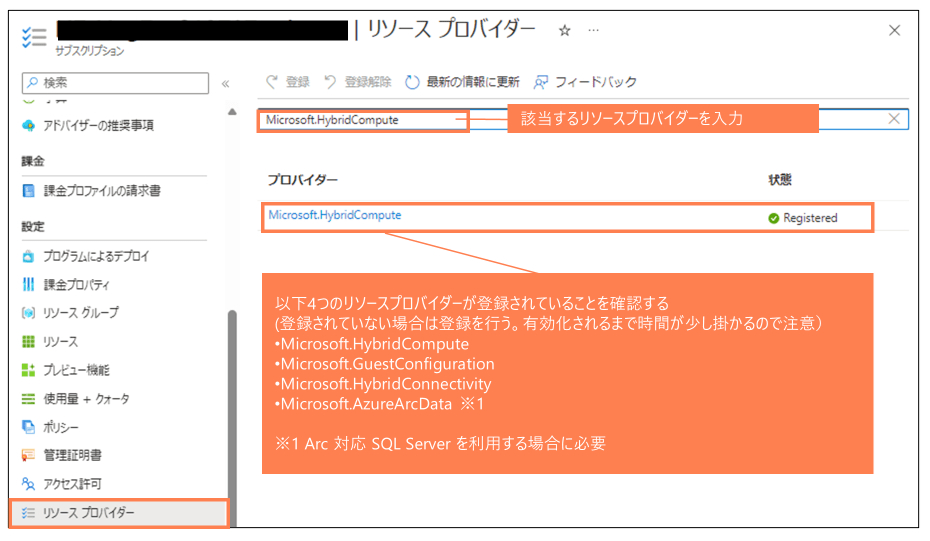
Task: Open アクセス許可 in the sidebar
Action: click(72, 484)
